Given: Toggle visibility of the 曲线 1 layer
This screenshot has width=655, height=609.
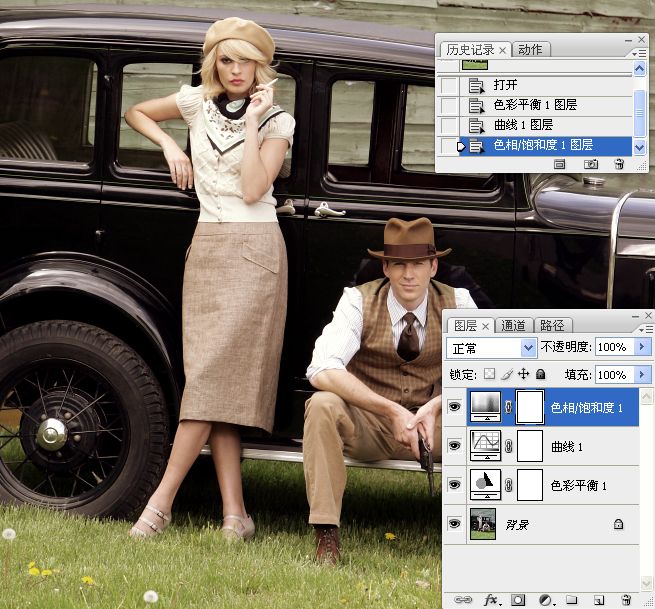Looking at the screenshot, I should (455, 445).
